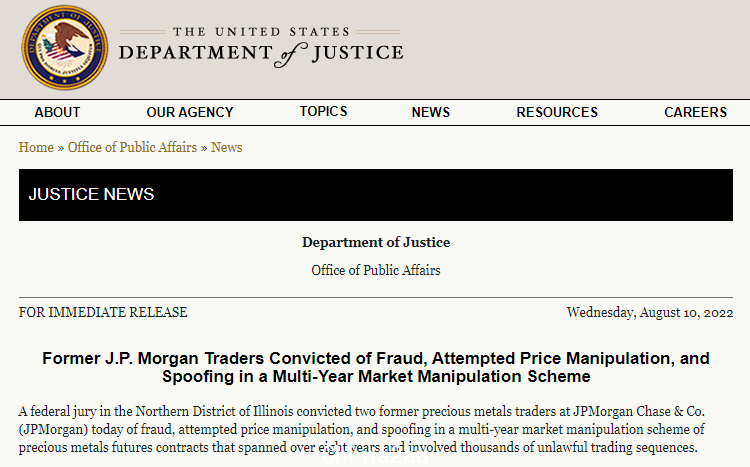Open the ABOUT menu

pyautogui.click(x=57, y=112)
